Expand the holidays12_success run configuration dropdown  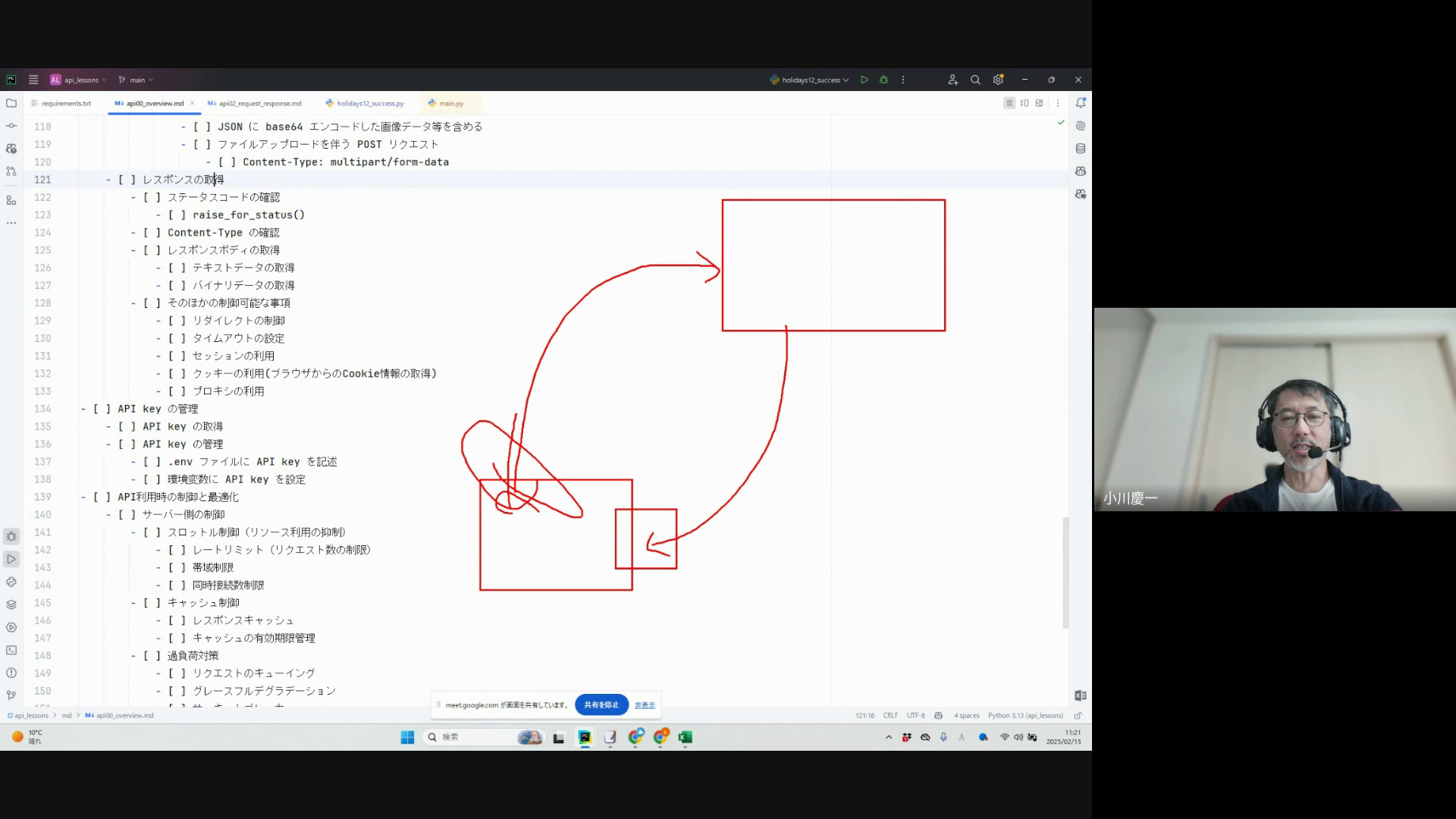point(810,80)
